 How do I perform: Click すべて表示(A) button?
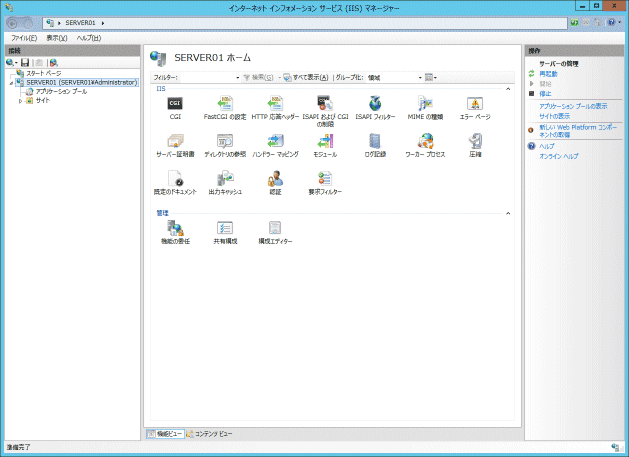coord(306,77)
